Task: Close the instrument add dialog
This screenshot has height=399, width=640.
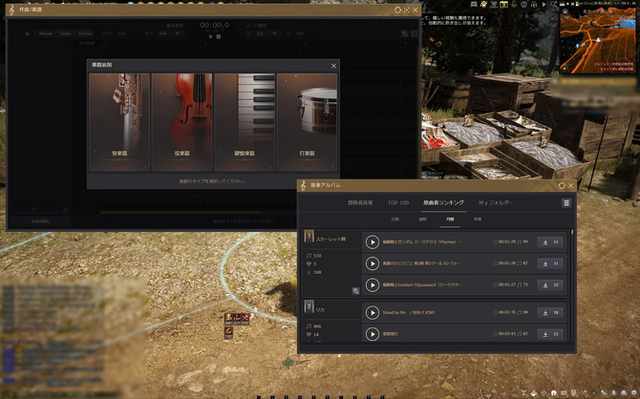Action: 333,66
